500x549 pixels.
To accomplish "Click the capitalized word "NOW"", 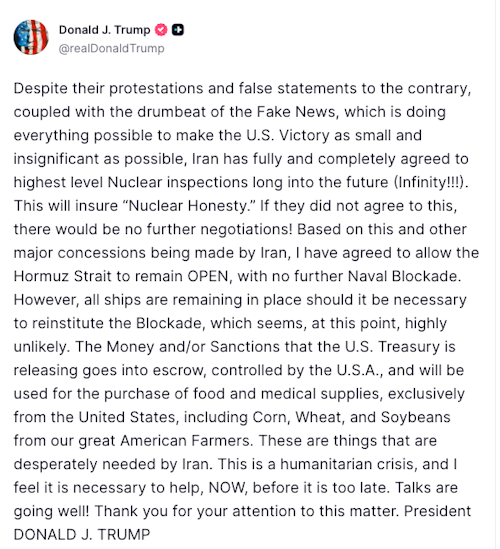I will click(228, 488).
